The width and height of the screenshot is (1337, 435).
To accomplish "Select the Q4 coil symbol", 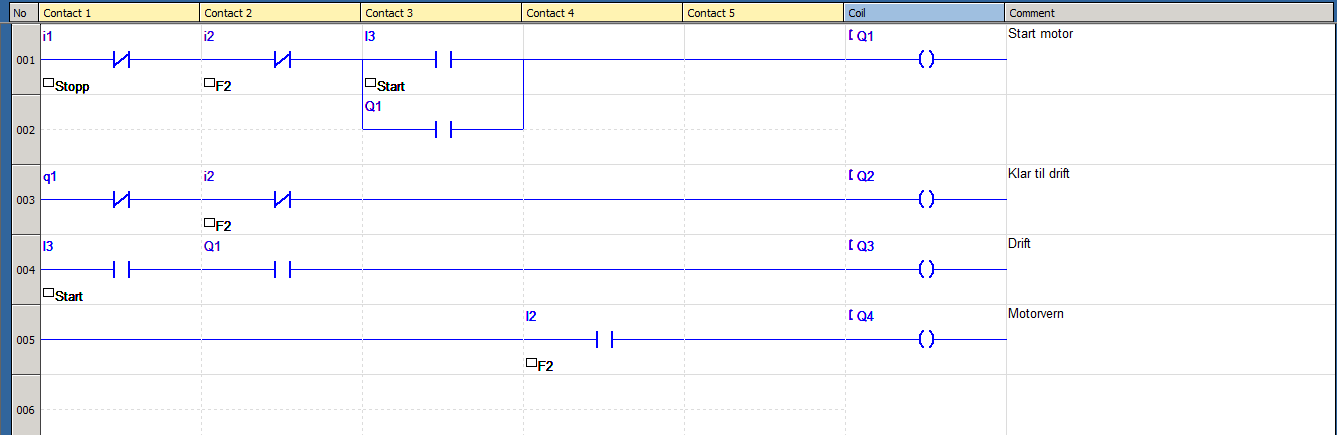I will coord(926,340).
